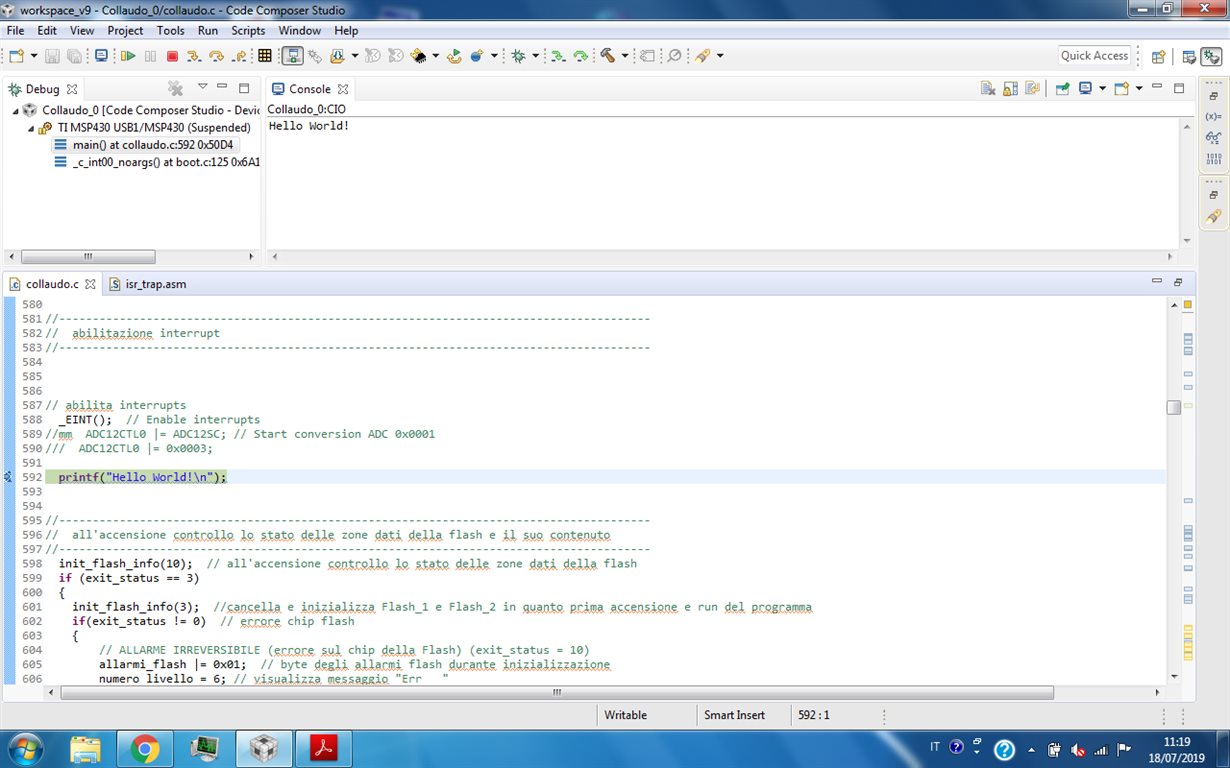
Task: Select _c_int00_noargs() stack frame
Action: click(x=158, y=162)
